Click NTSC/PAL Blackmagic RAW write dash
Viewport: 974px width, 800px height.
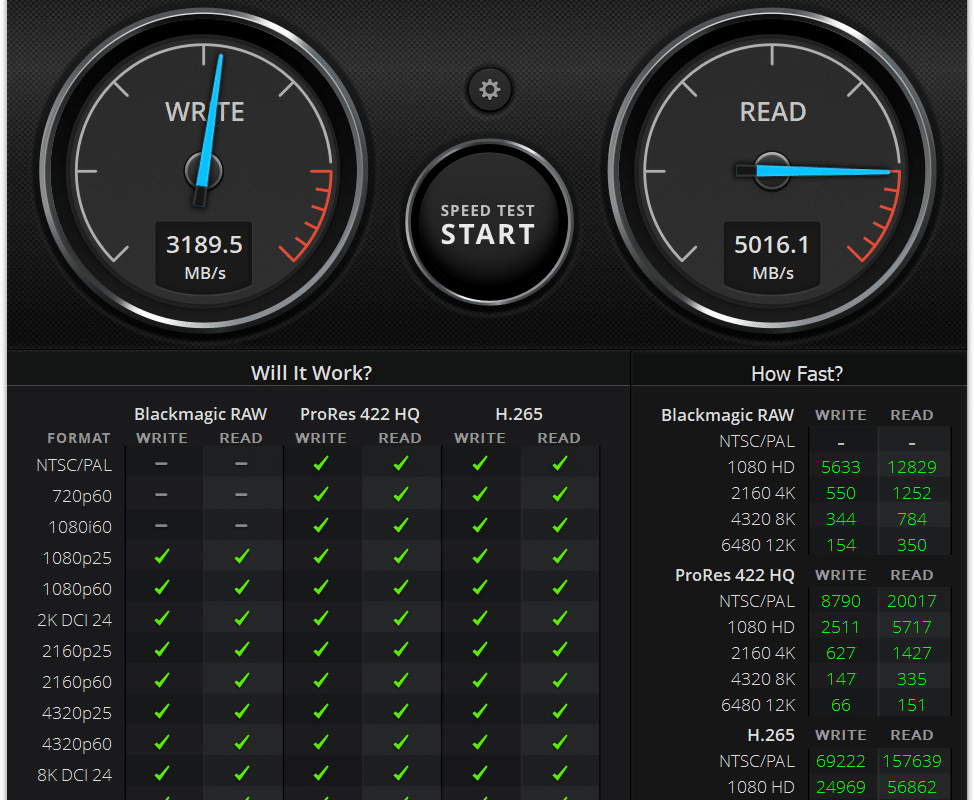162,464
